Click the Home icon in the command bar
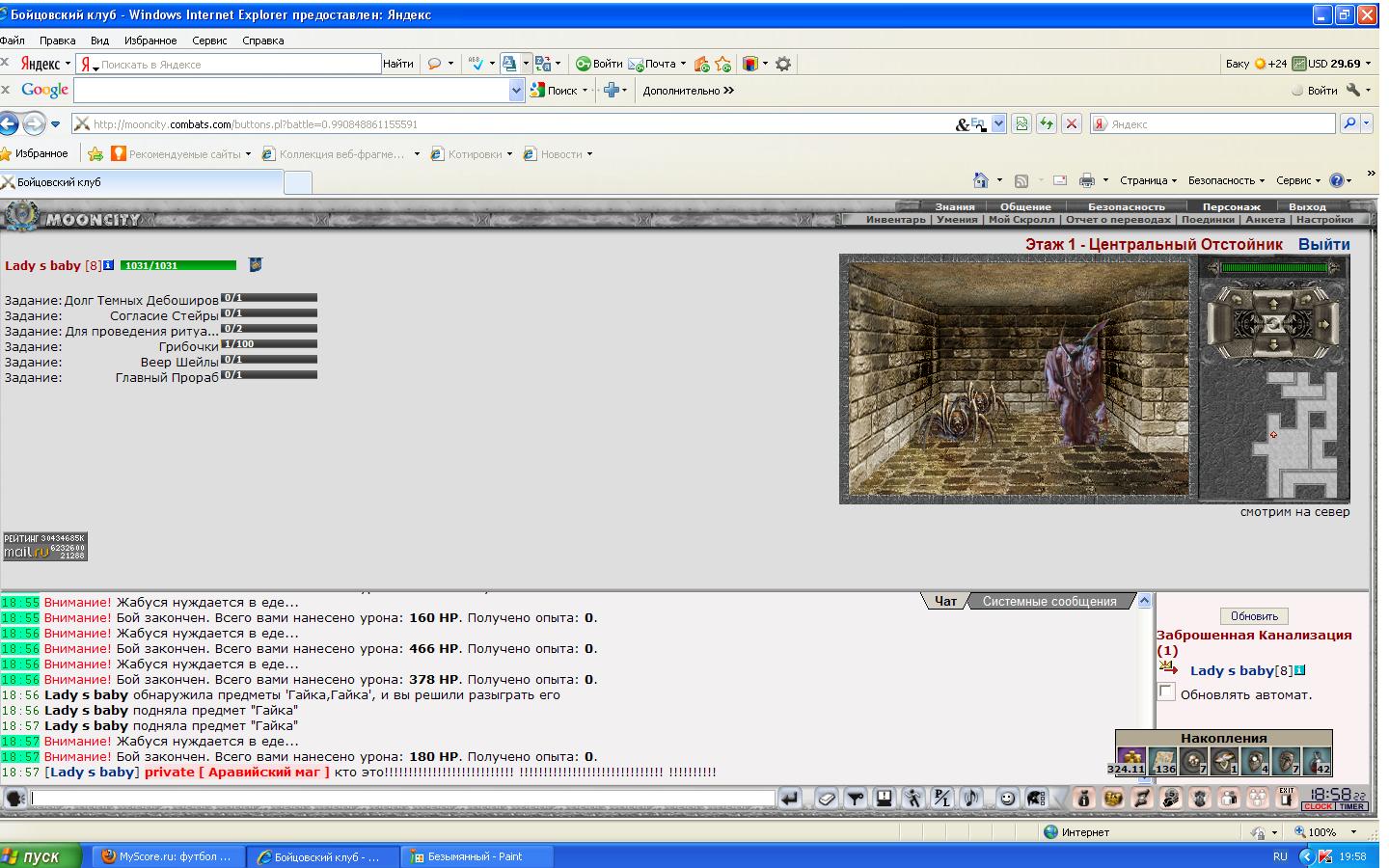 981,180
